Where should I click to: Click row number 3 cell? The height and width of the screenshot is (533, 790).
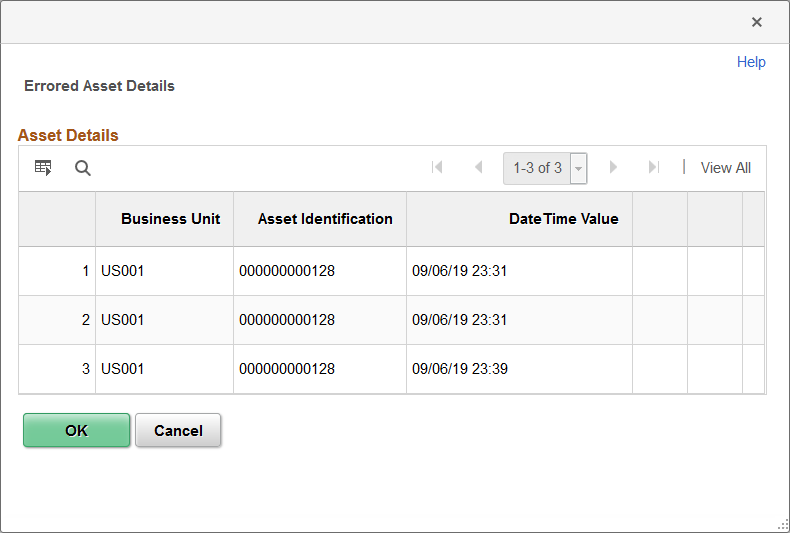coord(57,369)
